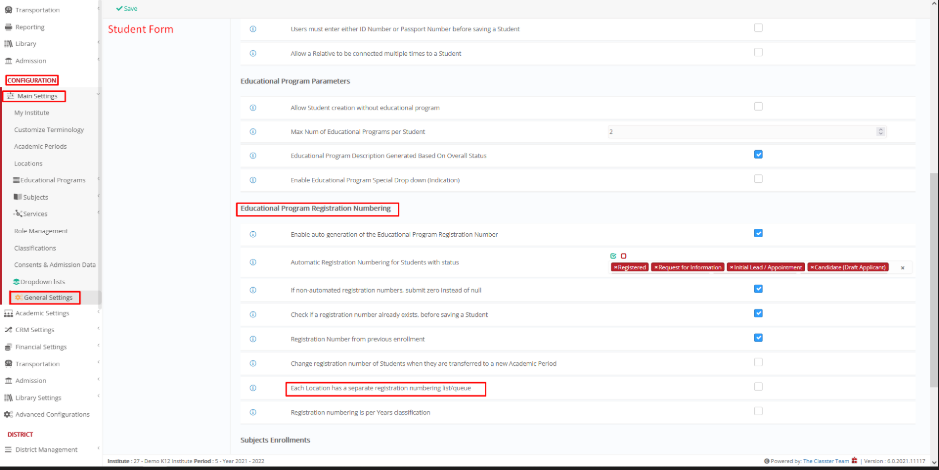The height and width of the screenshot is (470, 939).
Task: Toggle 'submit zero instead of null' checkbox
Action: click(758, 289)
